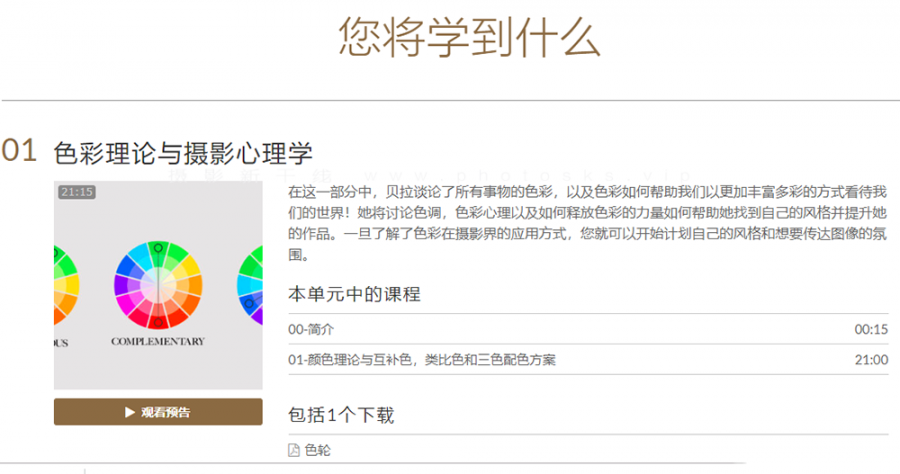Click the complementary color wheel thumbnail

coord(158,285)
